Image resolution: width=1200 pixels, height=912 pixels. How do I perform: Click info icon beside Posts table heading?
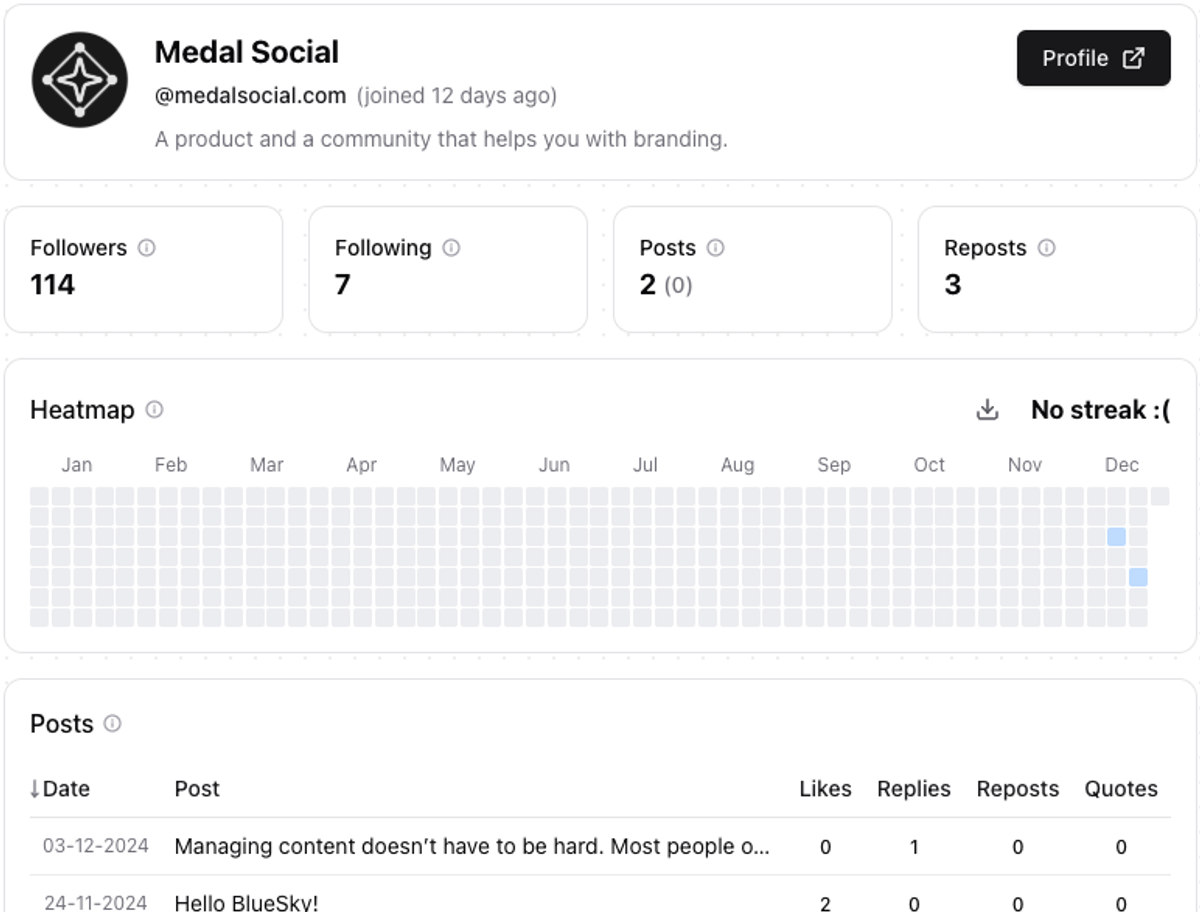pos(112,724)
